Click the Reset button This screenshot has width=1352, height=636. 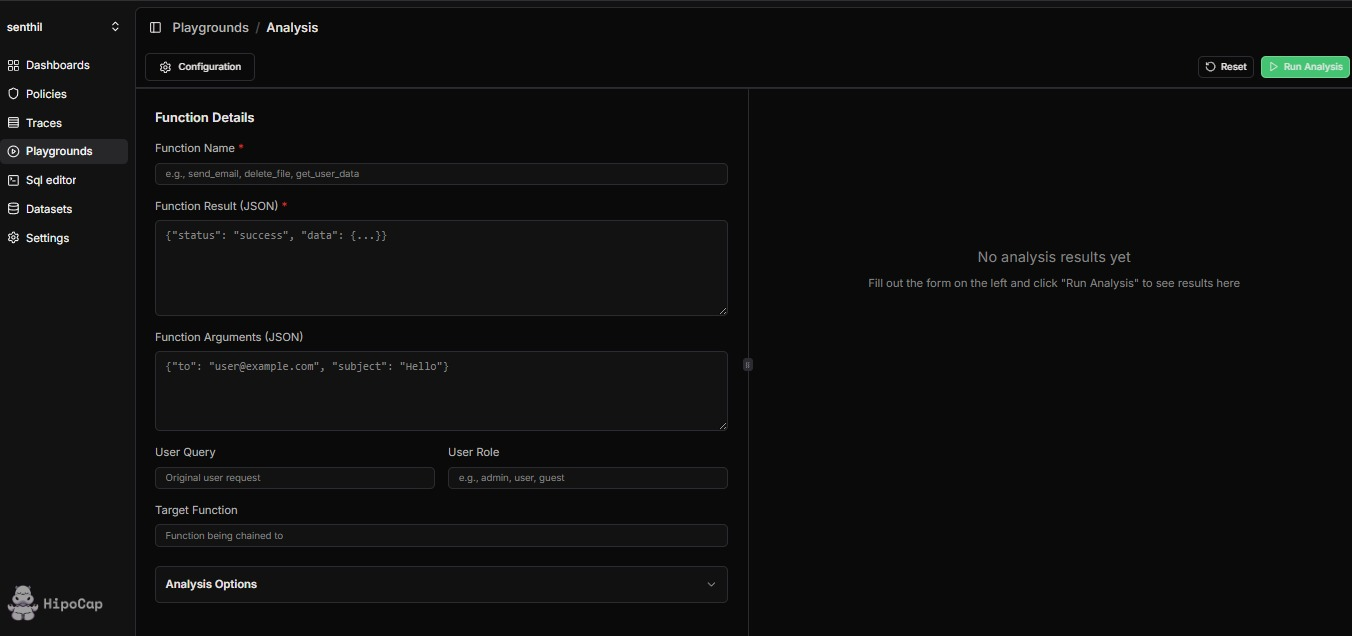tap(1226, 67)
